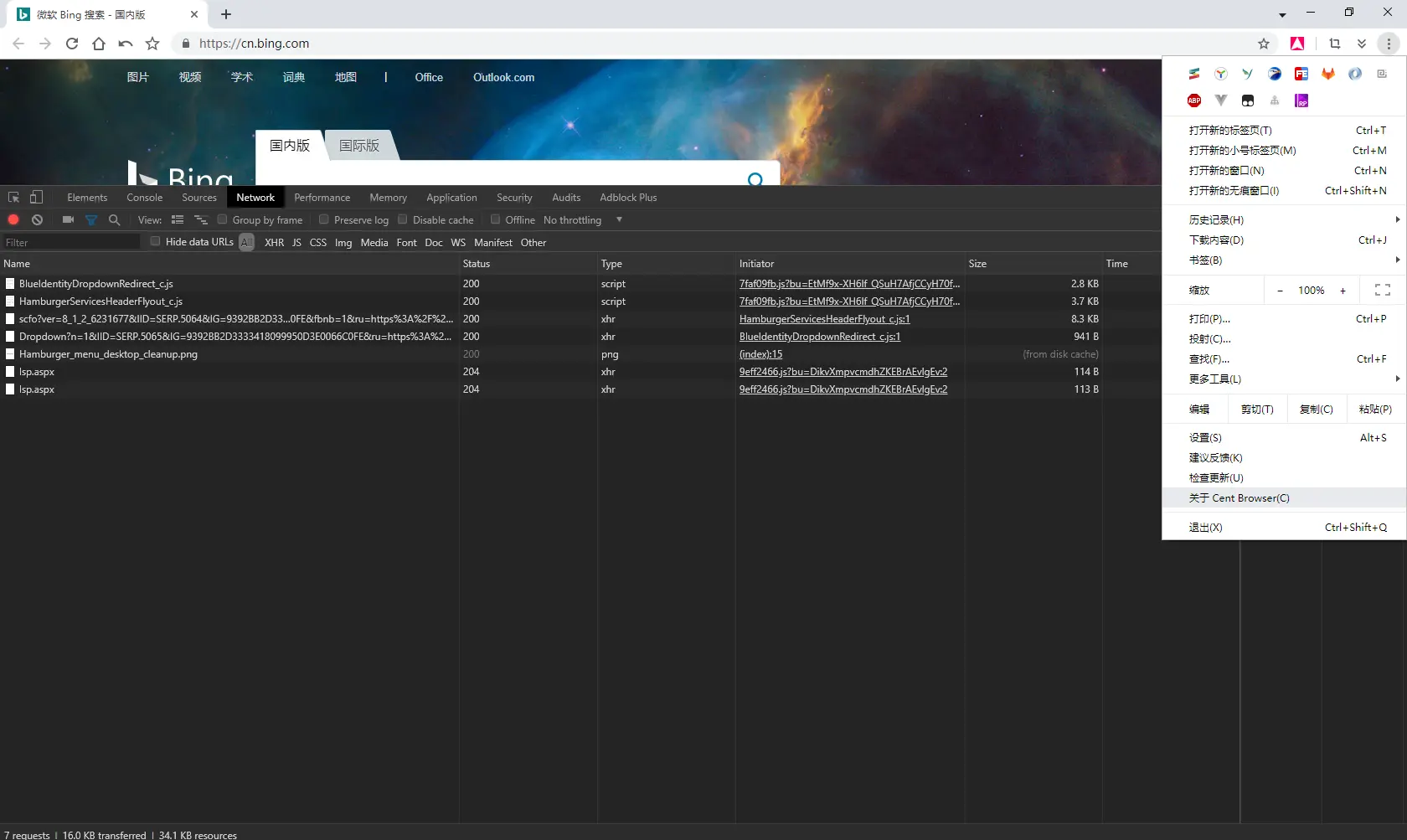Show the waterfall overview view icon
The width and height of the screenshot is (1407, 840).
pyautogui.click(x=201, y=219)
